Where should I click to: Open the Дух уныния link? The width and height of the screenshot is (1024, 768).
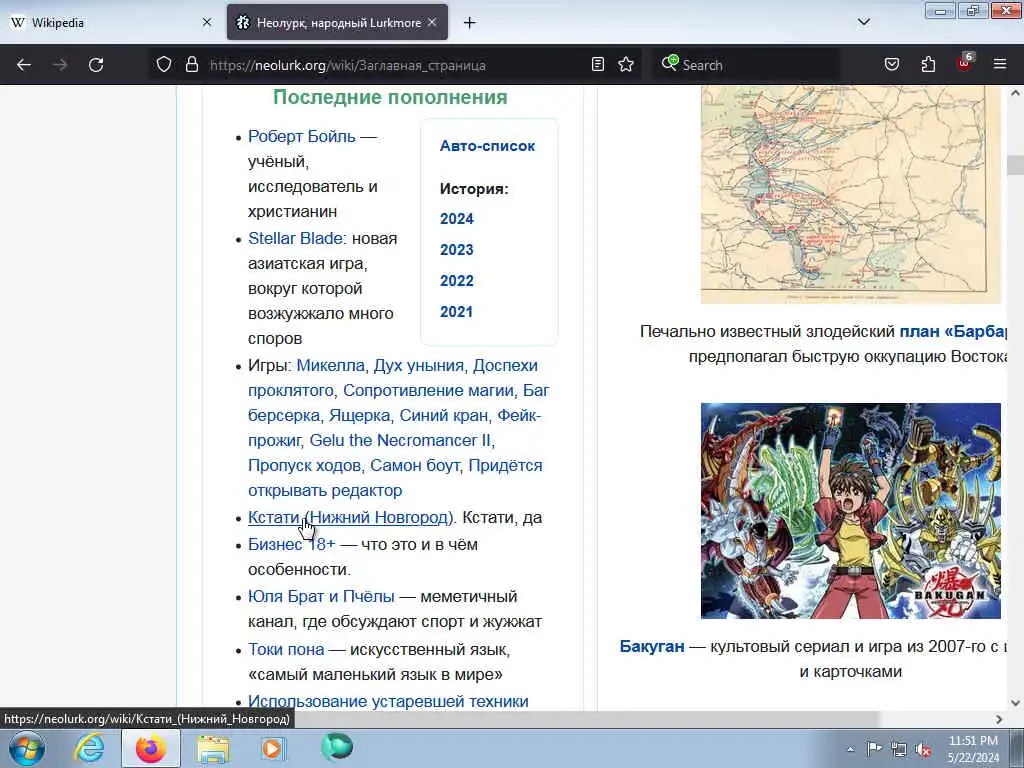tap(419, 366)
